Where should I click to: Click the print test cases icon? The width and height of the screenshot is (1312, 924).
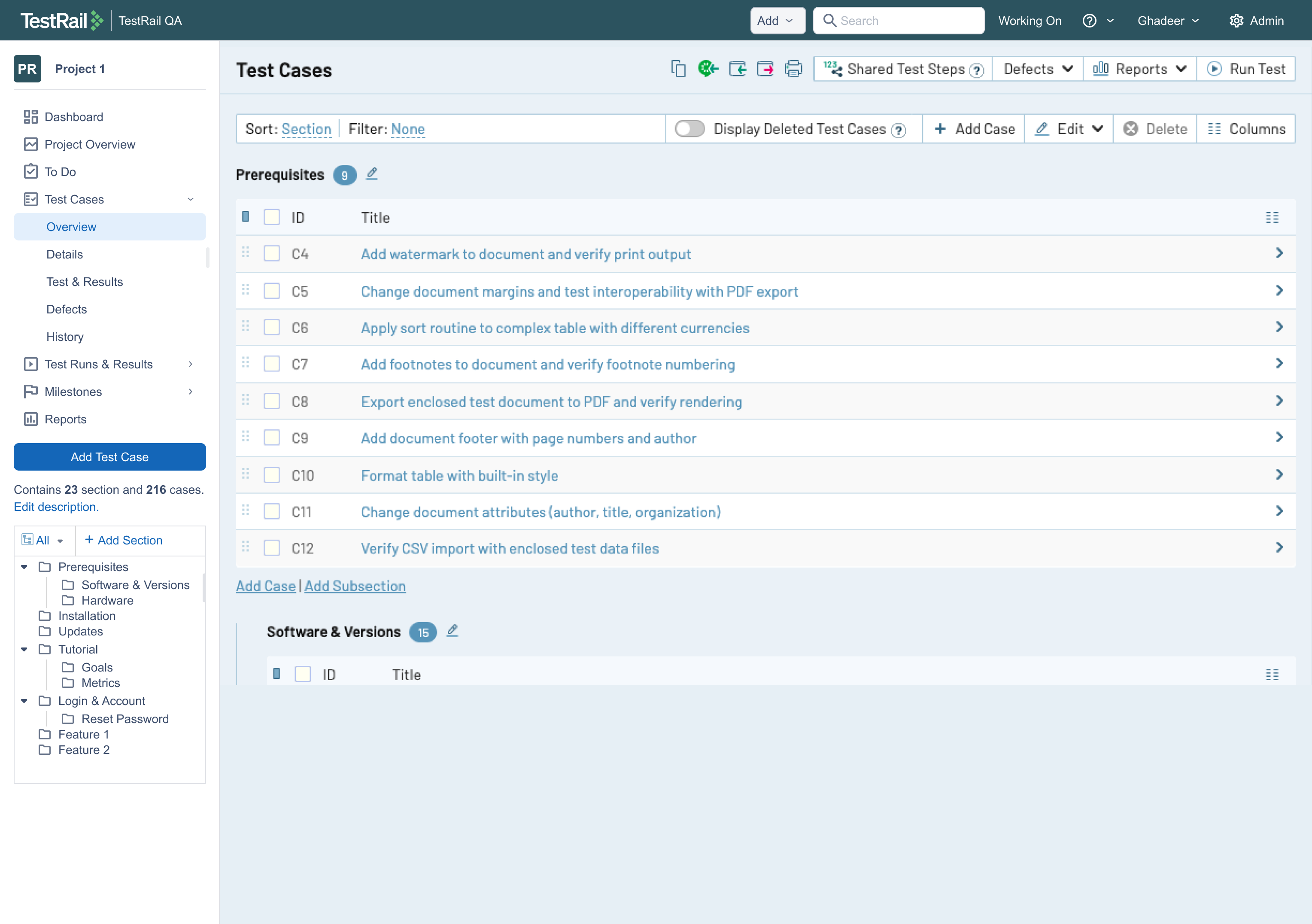point(793,69)
